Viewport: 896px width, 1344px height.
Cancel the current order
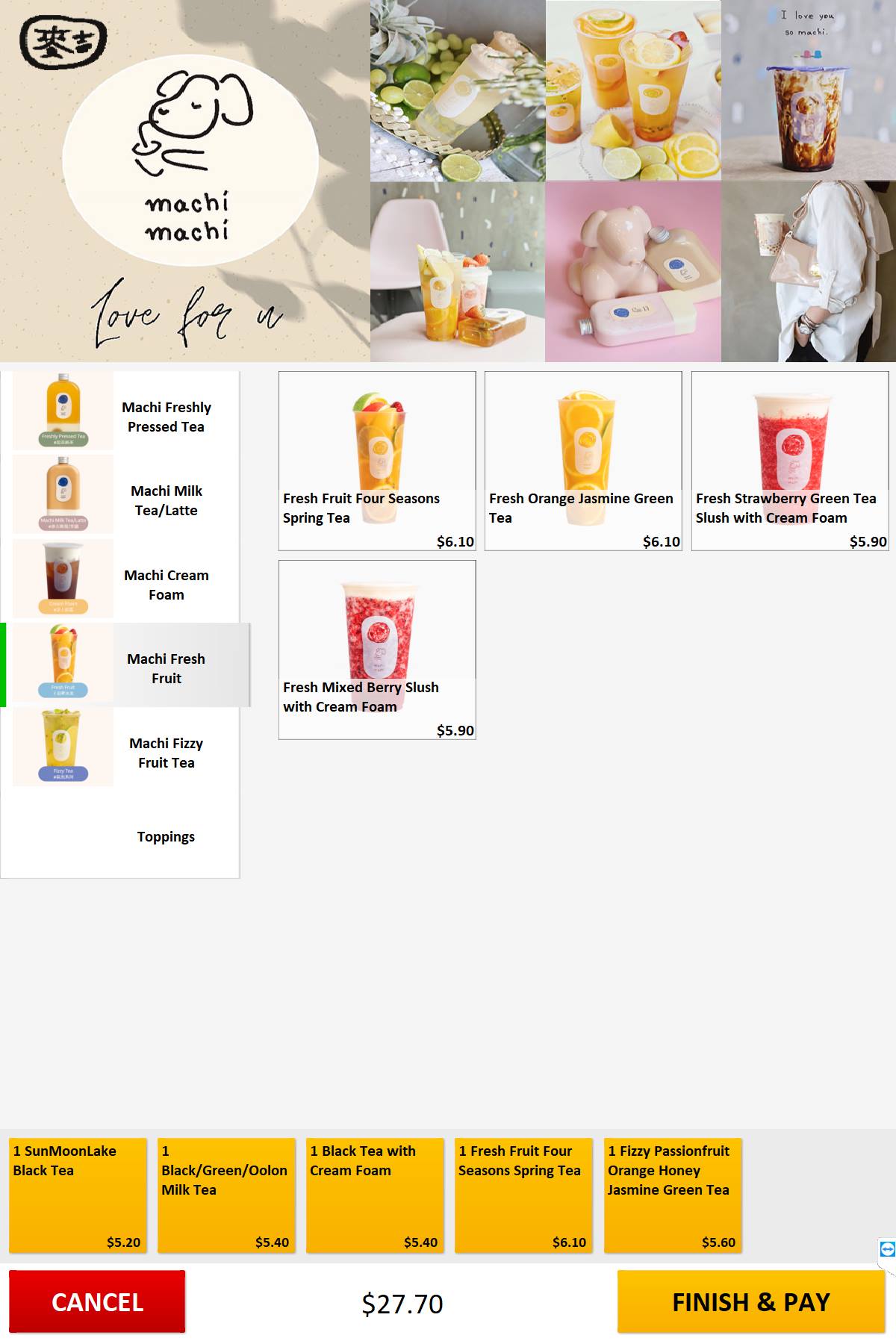click(97, 1301)
